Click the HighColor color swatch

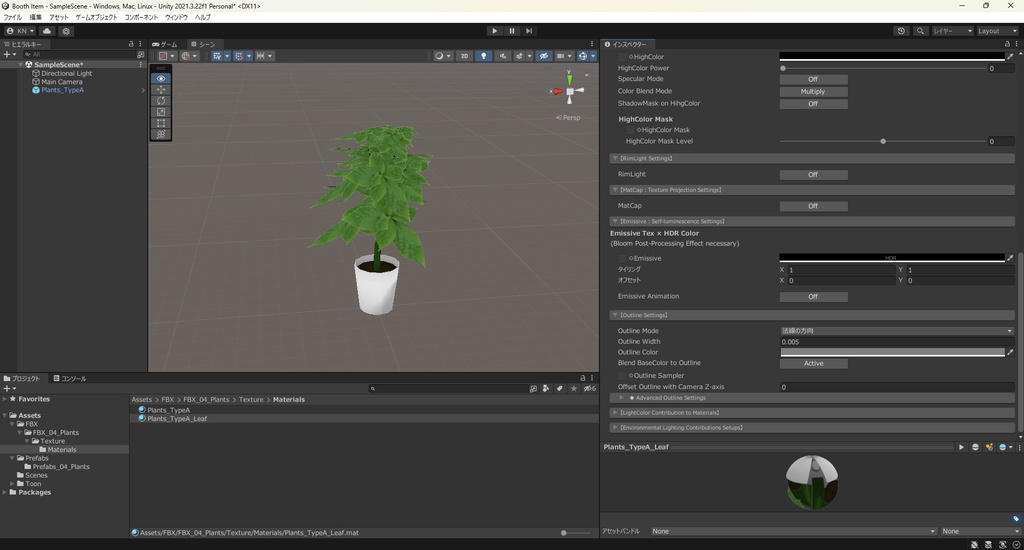tap(892, 57)
